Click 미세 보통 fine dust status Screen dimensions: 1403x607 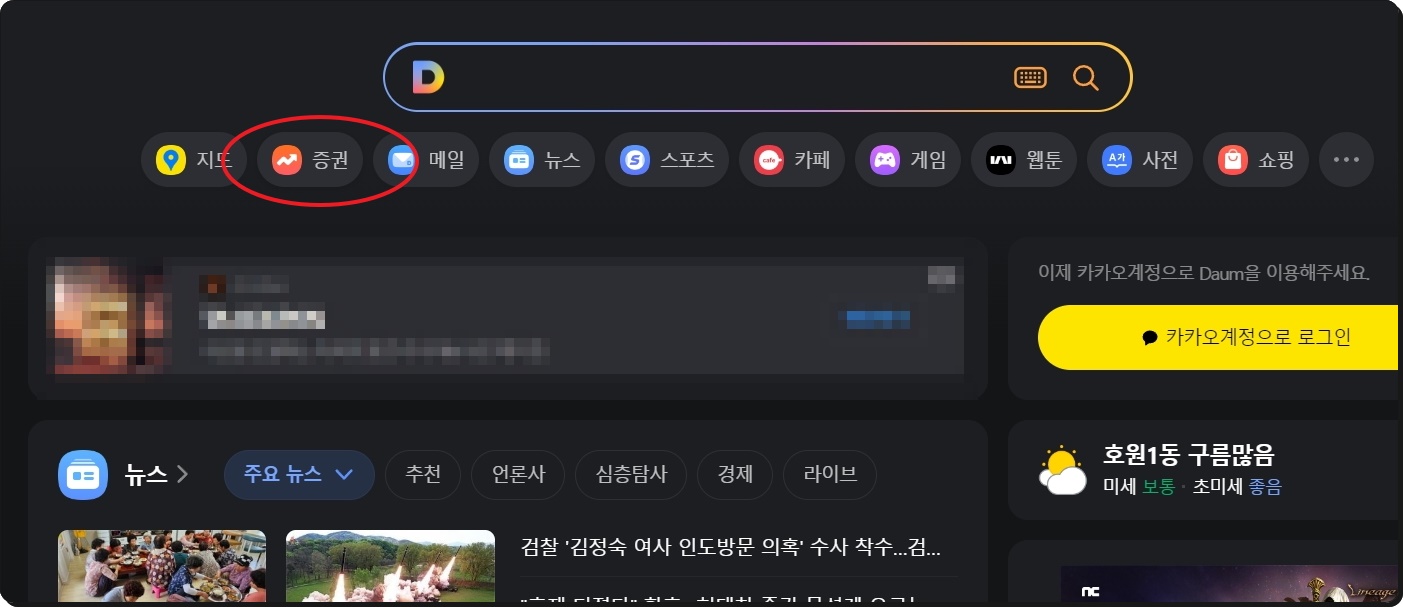(1138, 488)
